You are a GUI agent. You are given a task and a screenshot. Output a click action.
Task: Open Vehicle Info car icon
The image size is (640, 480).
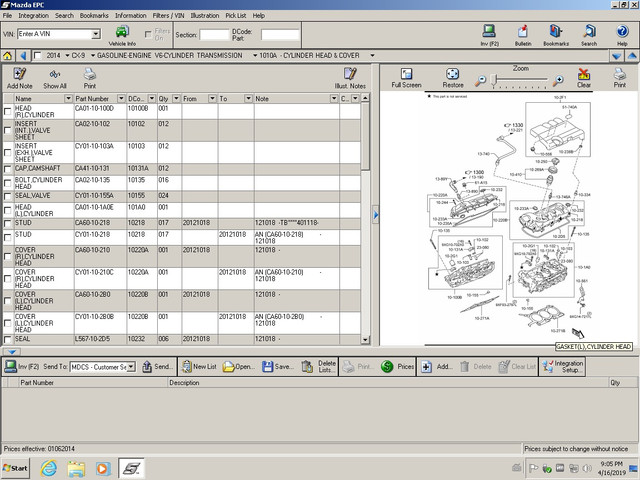(122, 32)
